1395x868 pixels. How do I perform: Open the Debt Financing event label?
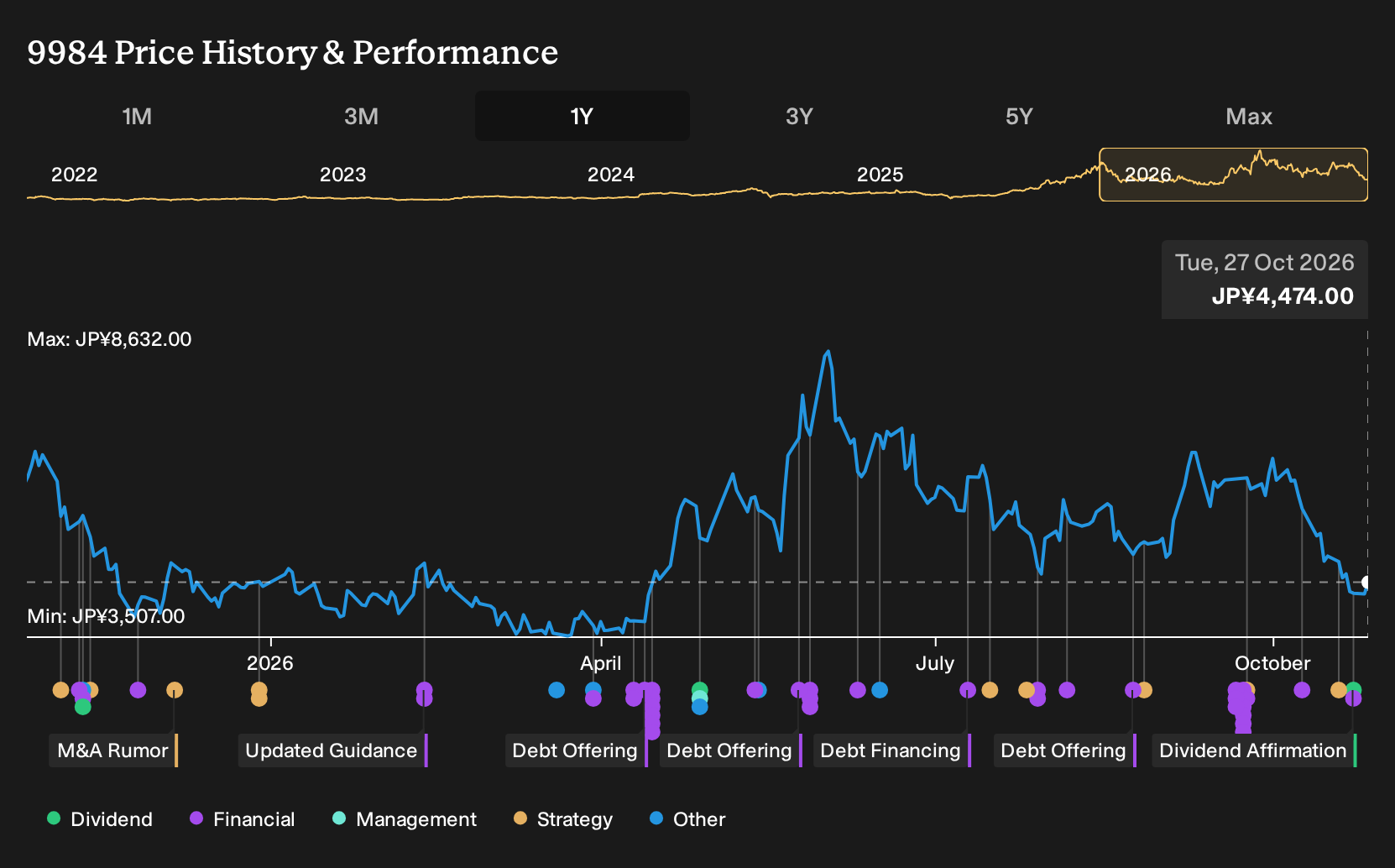891,750
